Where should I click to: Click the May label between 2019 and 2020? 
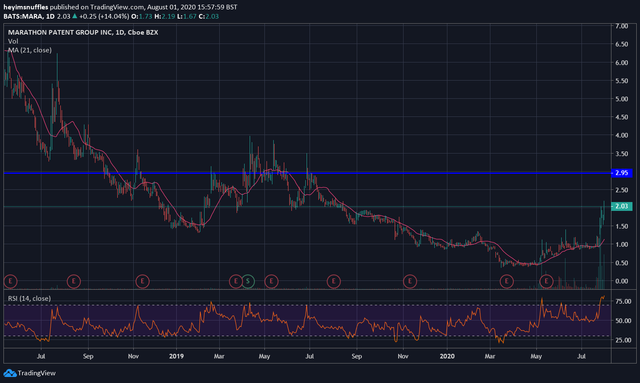(264, 356)
